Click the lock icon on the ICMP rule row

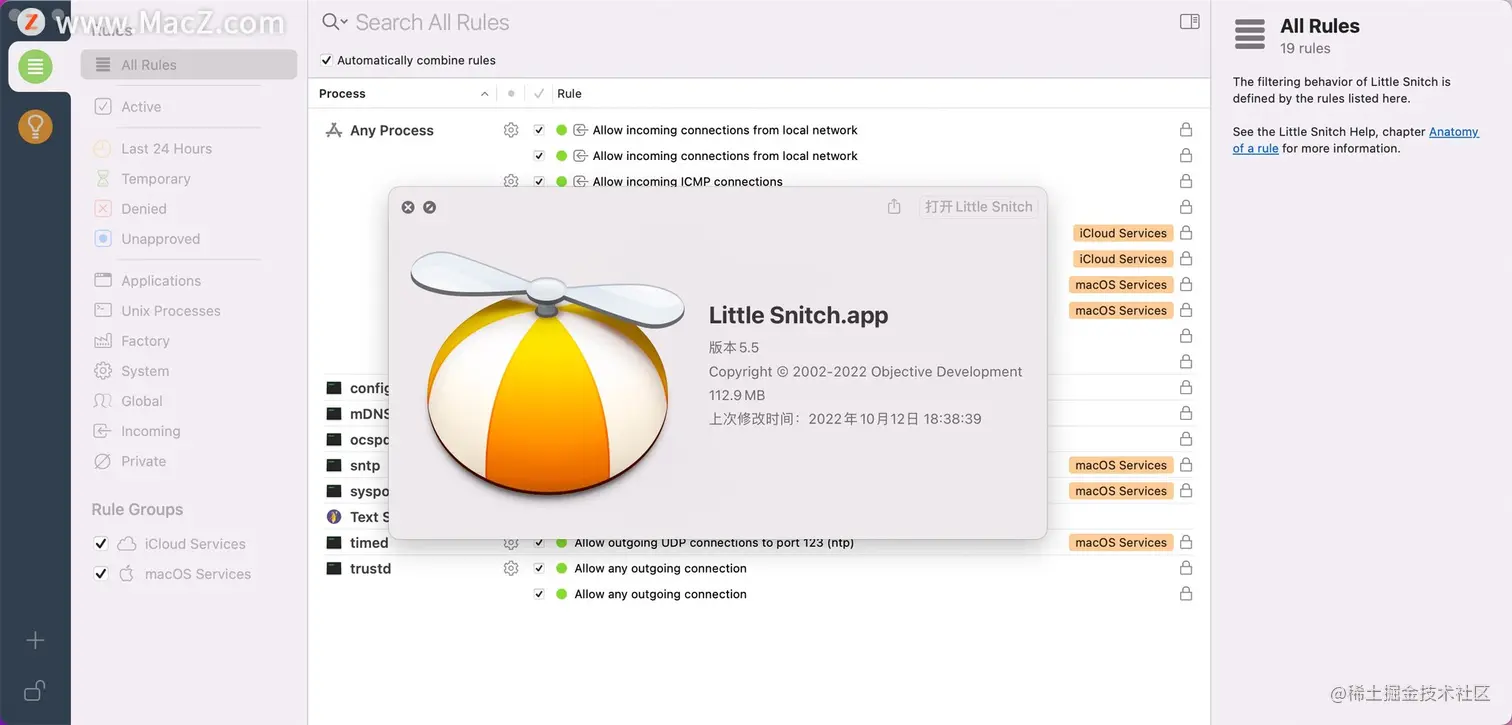tap(1186, 181)
